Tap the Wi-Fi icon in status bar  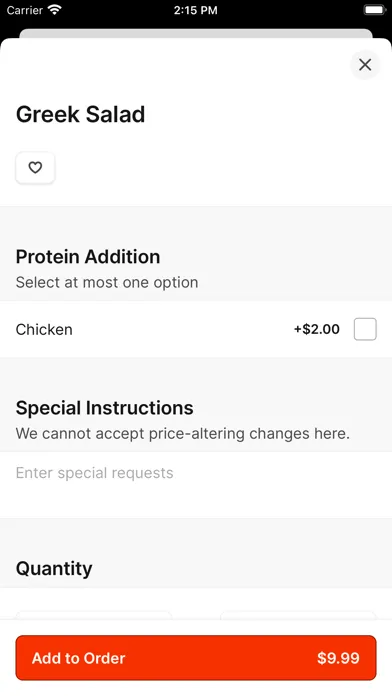pos(55,10)
